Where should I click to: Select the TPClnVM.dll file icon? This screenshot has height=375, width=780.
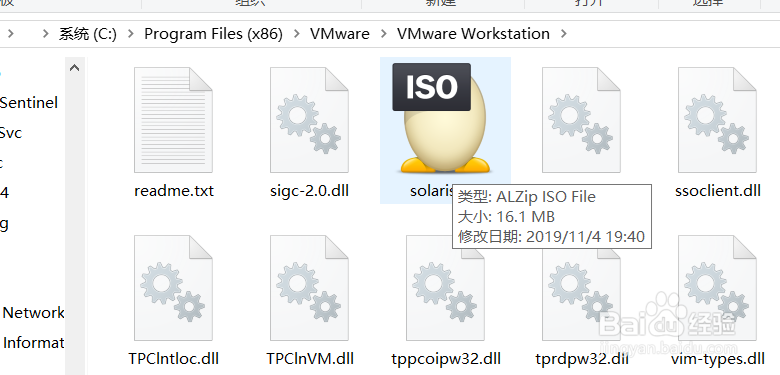point(309,288)
